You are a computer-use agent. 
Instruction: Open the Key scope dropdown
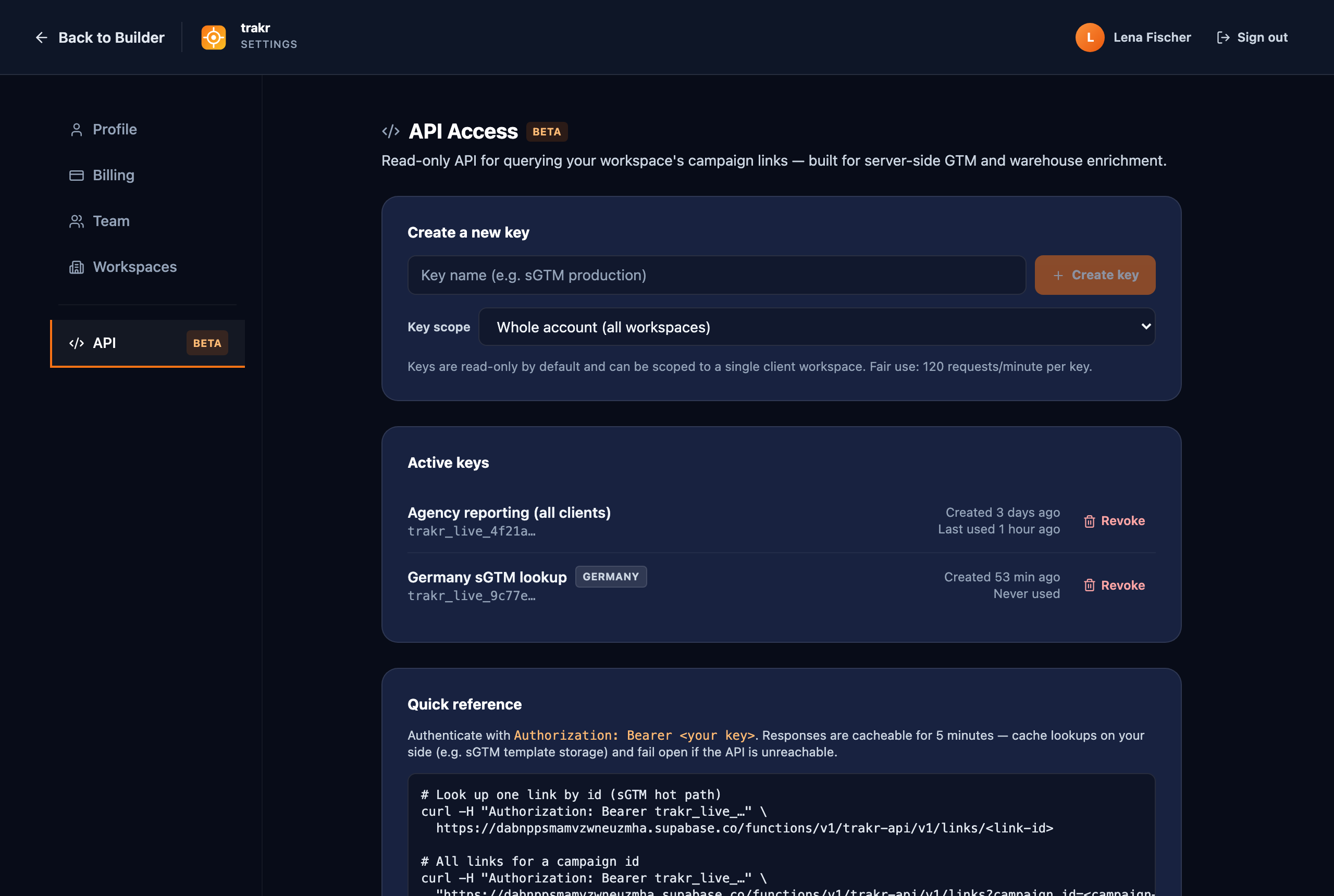coord(817,327)
